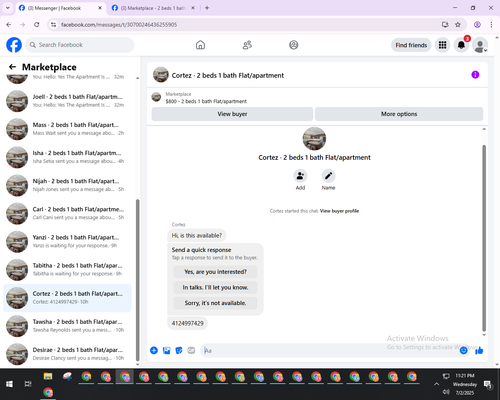Open the View buyer profile link
The height and width of the screenshot is (400, 500).
coord(339,211)
